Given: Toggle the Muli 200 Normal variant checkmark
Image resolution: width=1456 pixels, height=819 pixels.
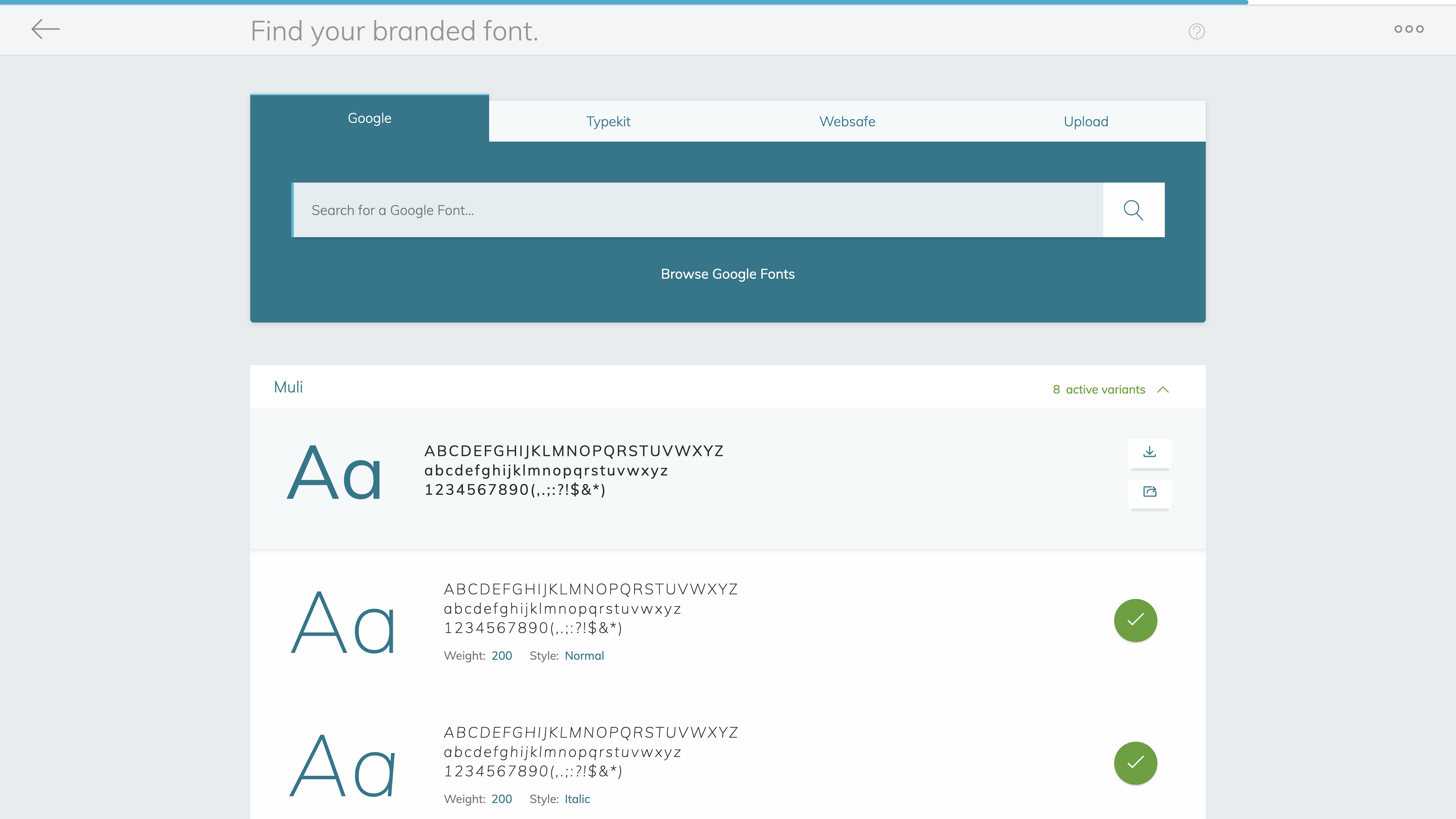Looking at the screenshot, I should pyautogui.click(x=1136, y=621).
